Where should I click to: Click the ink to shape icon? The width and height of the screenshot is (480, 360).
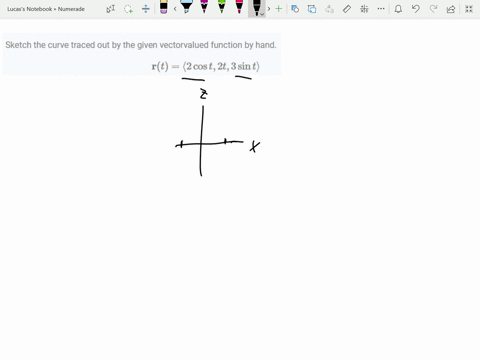(x=312, y=9)
